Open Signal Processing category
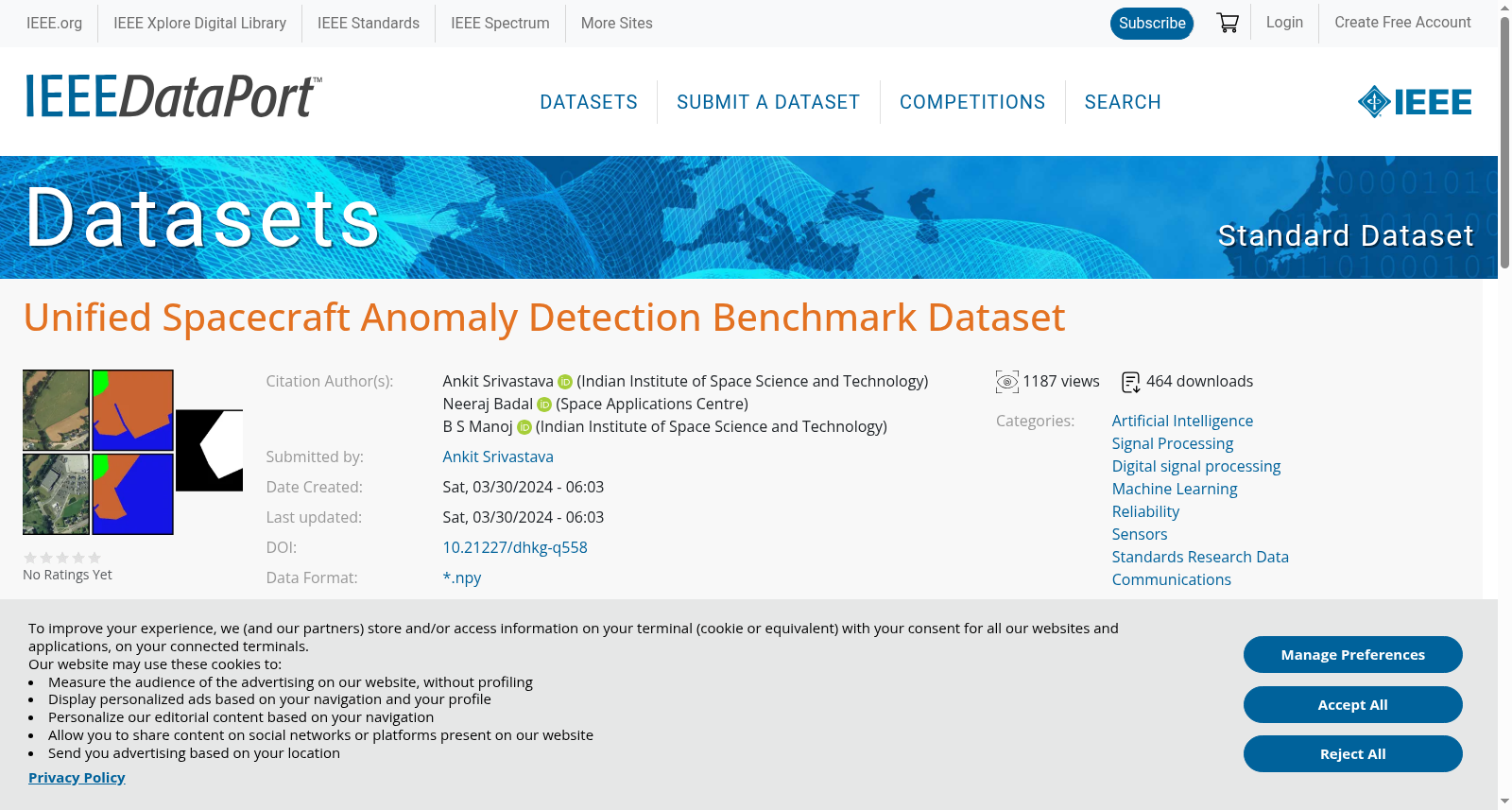This screenshot has width=1512, height=810. 1173,443
